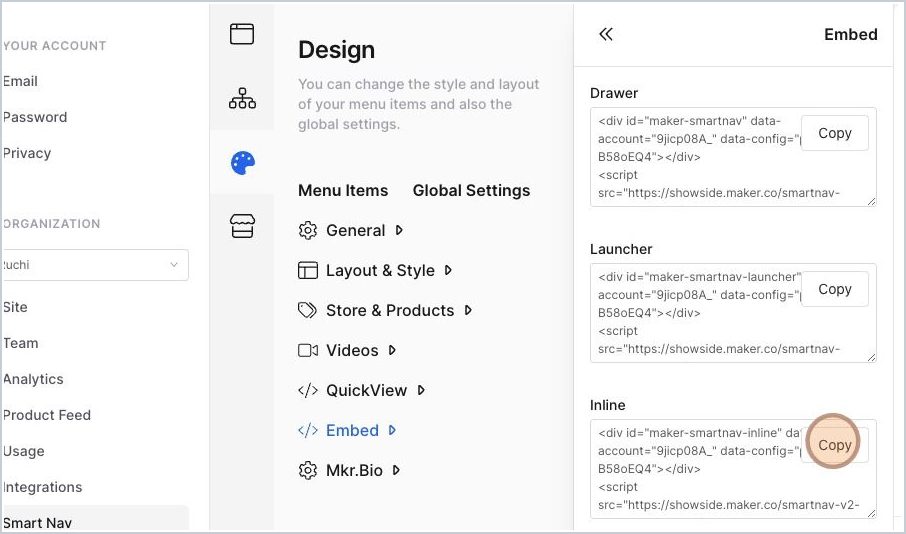Screen dimensions: 906x534
Task: Click the Launcher text area resize handle
Action: (871, 357)
